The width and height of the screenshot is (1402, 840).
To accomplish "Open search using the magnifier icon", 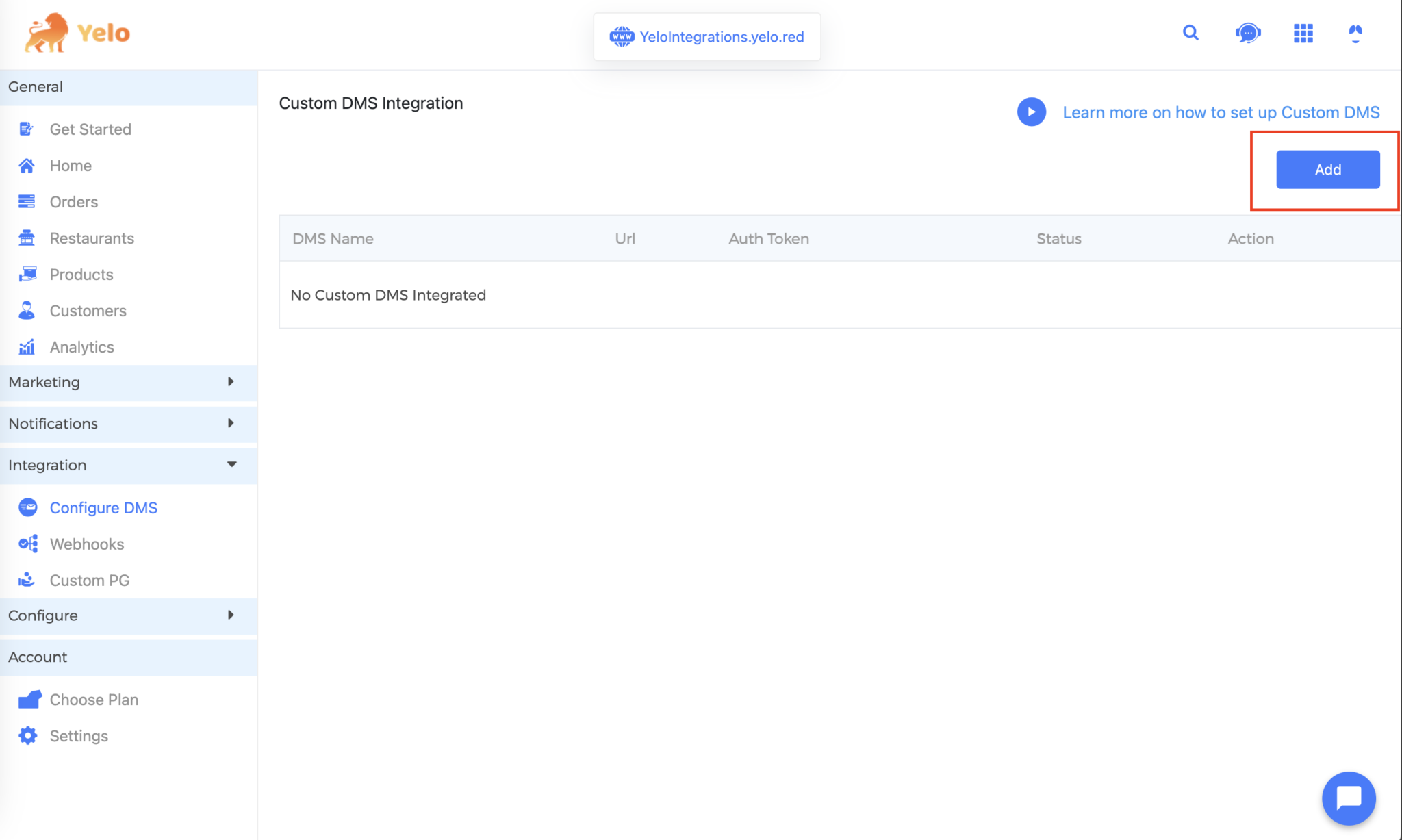I will click(1191, 33).
